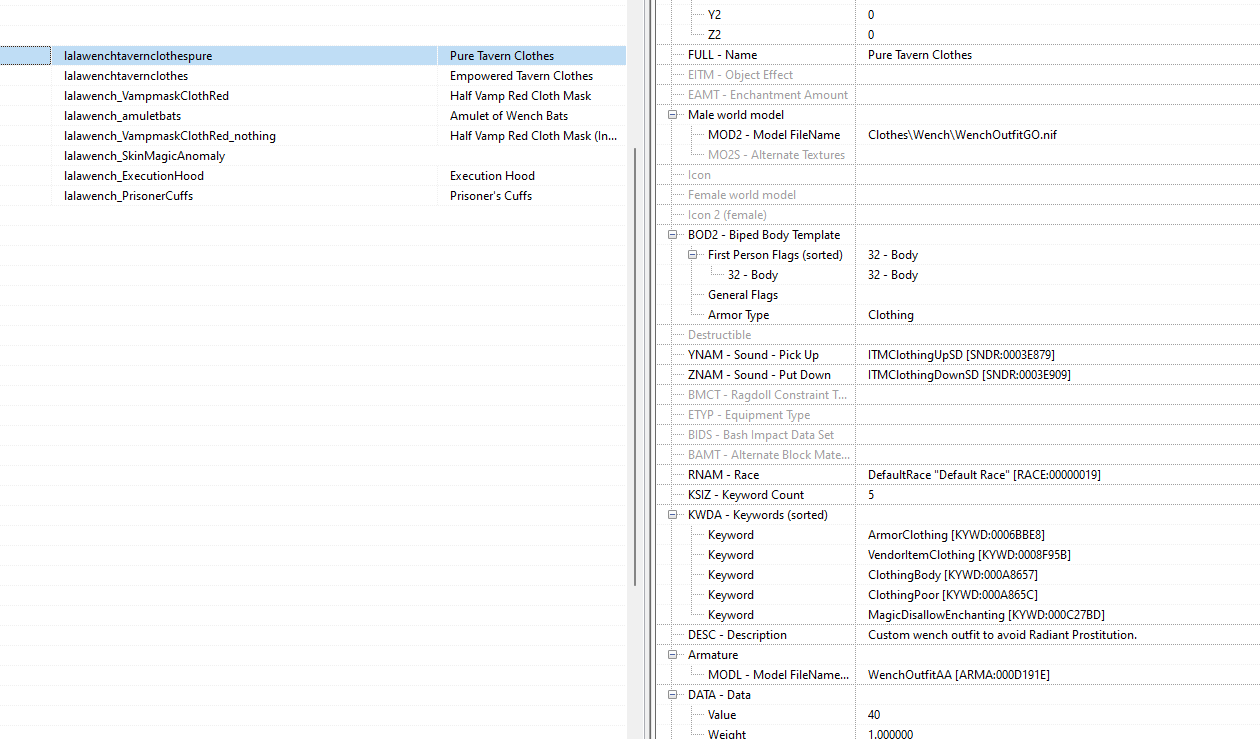Click ITMClothingUpSD sound reference
The width and height of the screenshot is (1260, 739).
click(x=961, y=355)
